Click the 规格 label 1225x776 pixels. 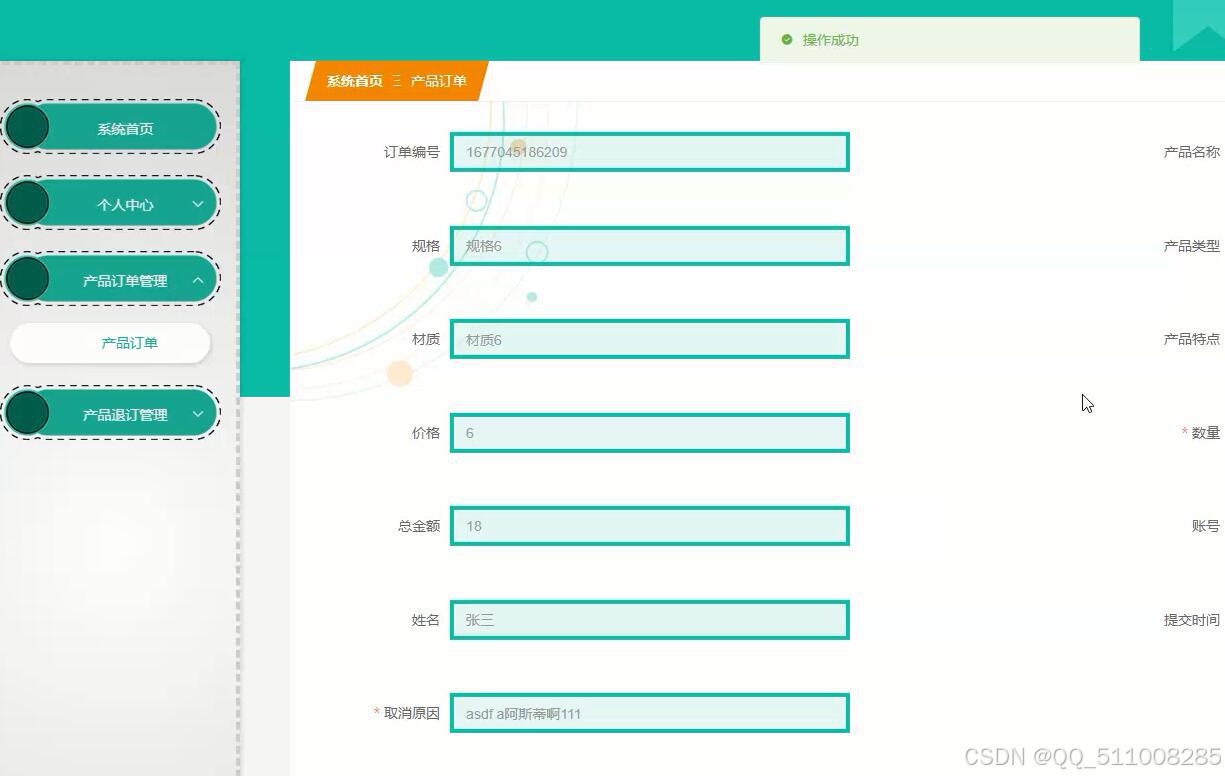tap(426, 246)
